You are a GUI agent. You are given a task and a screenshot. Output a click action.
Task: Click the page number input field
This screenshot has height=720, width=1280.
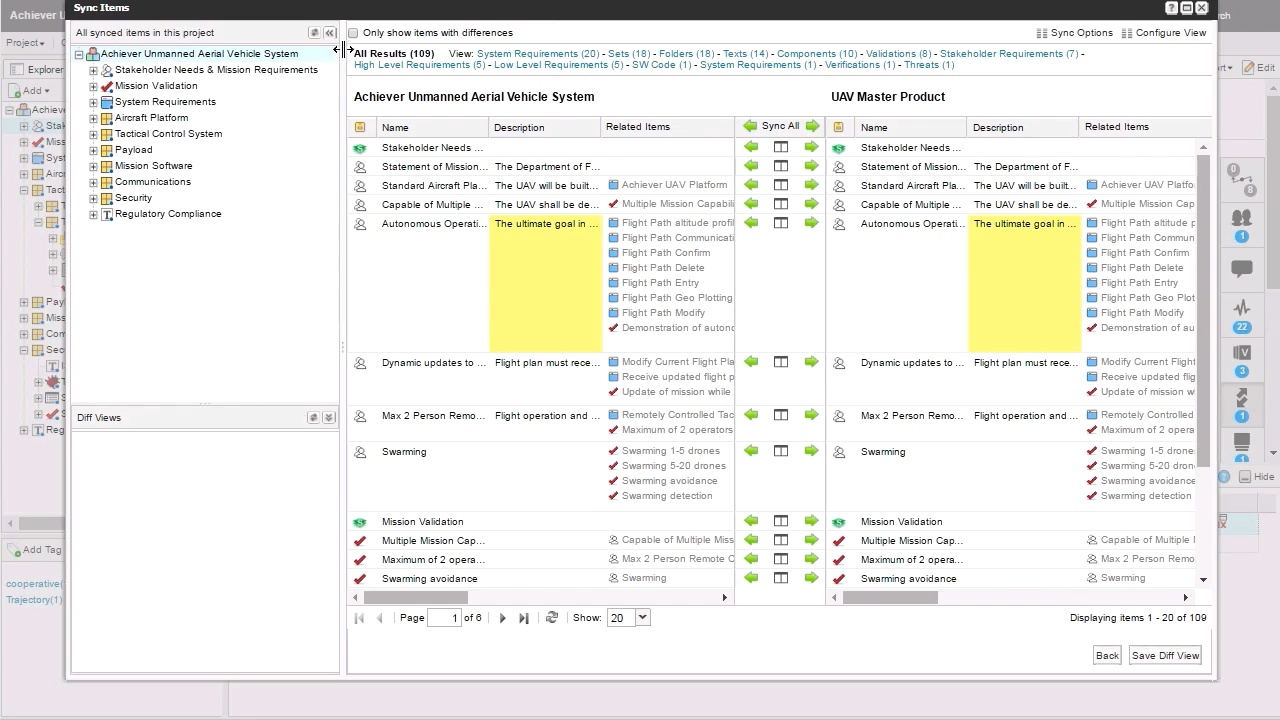[444, 618]
